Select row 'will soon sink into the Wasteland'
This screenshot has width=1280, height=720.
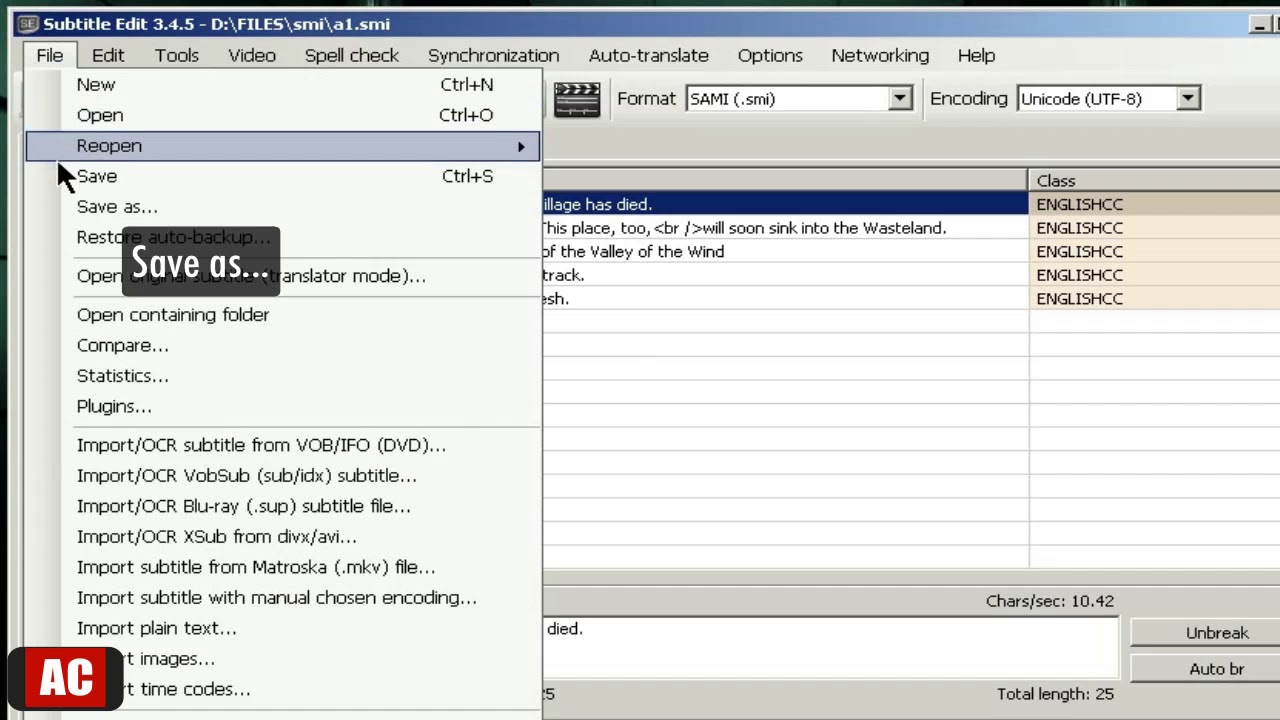(x=911, y=228)
